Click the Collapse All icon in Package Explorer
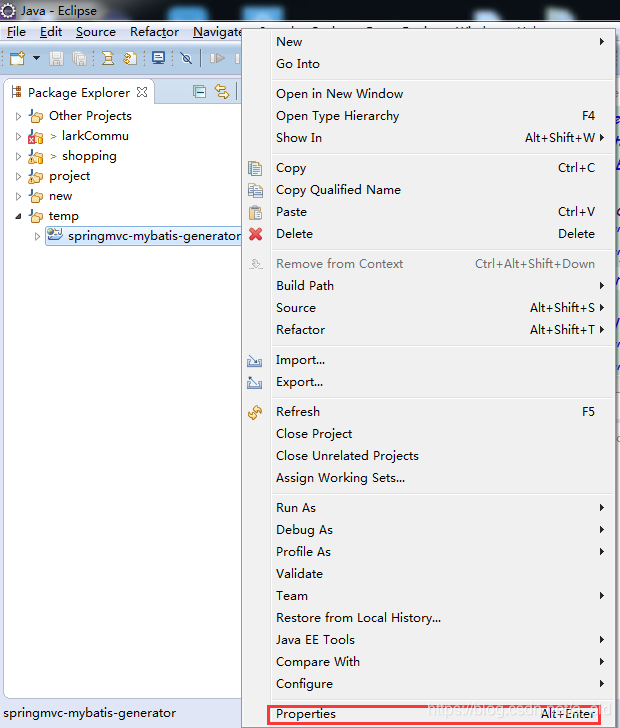 [199, 92]
